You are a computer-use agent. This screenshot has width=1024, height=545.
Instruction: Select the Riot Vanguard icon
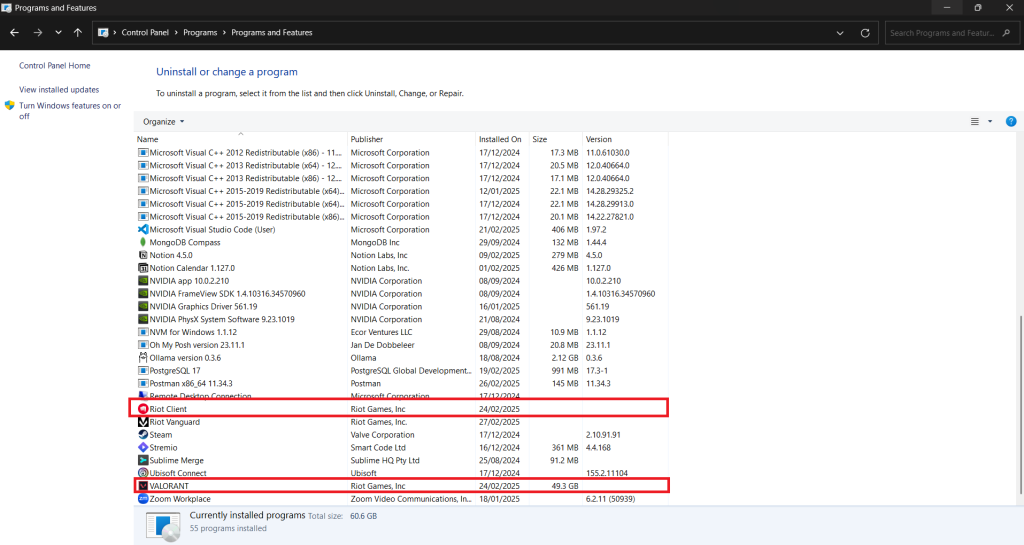[143, 422]
